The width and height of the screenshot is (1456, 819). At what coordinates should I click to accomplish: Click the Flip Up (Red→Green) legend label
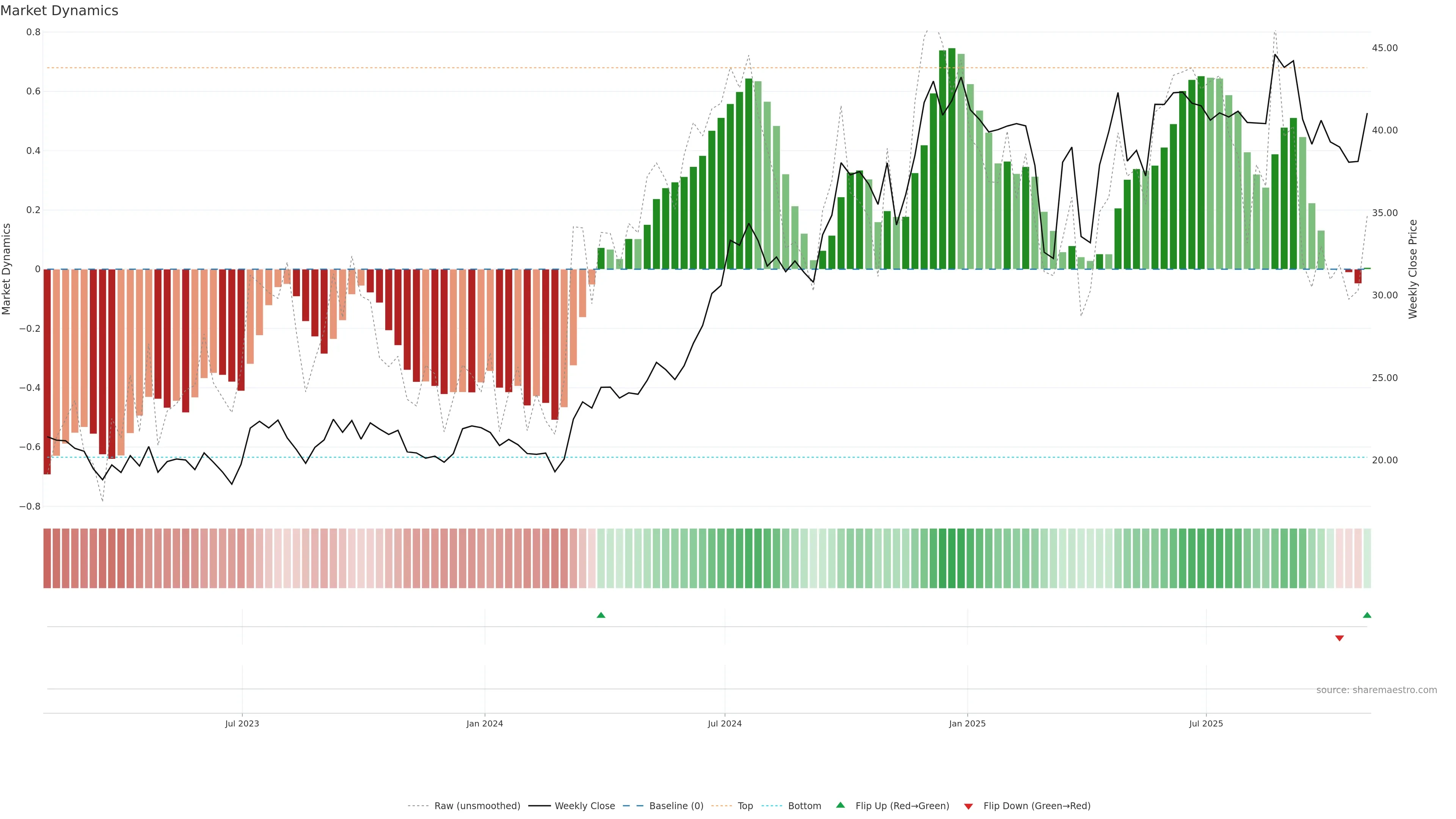[902, 806]
